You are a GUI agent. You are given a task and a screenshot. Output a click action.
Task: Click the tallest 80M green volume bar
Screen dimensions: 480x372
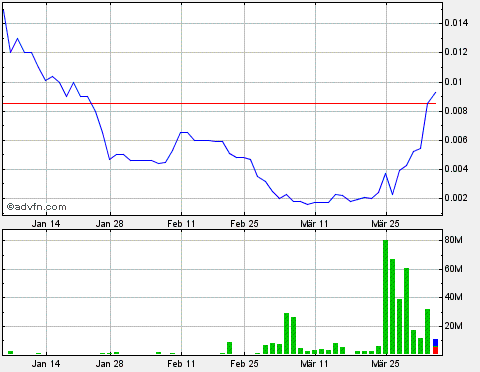click(x=386, y=297)
